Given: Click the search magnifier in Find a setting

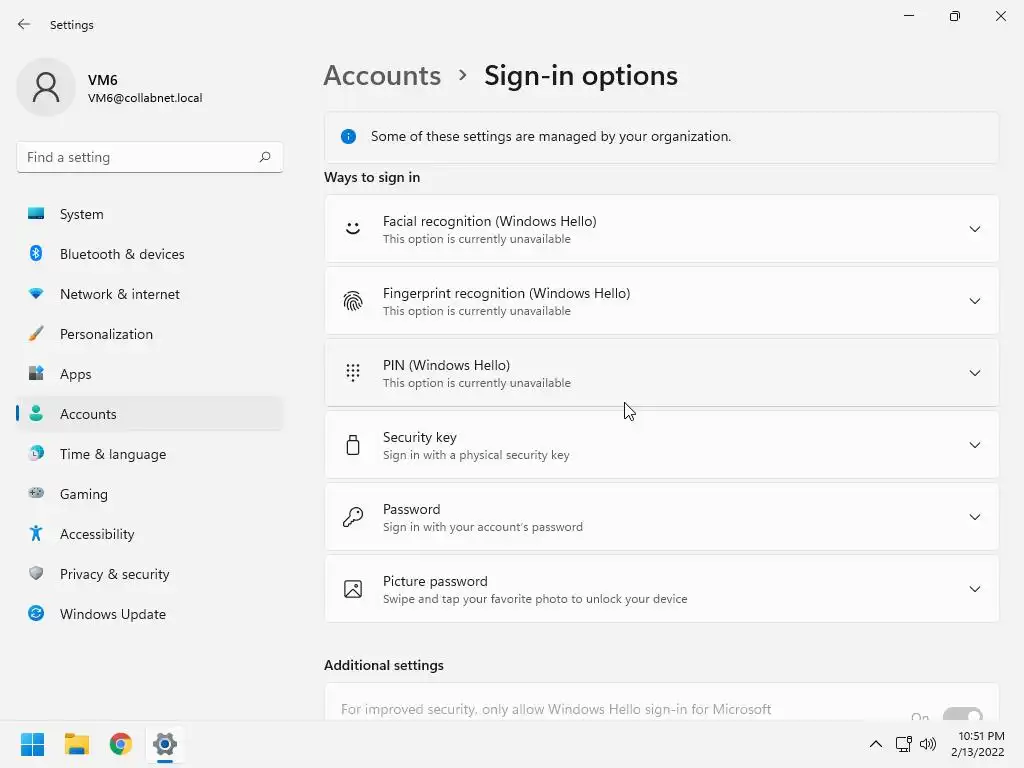Looking at the screenshot, I should click(265, 157).
